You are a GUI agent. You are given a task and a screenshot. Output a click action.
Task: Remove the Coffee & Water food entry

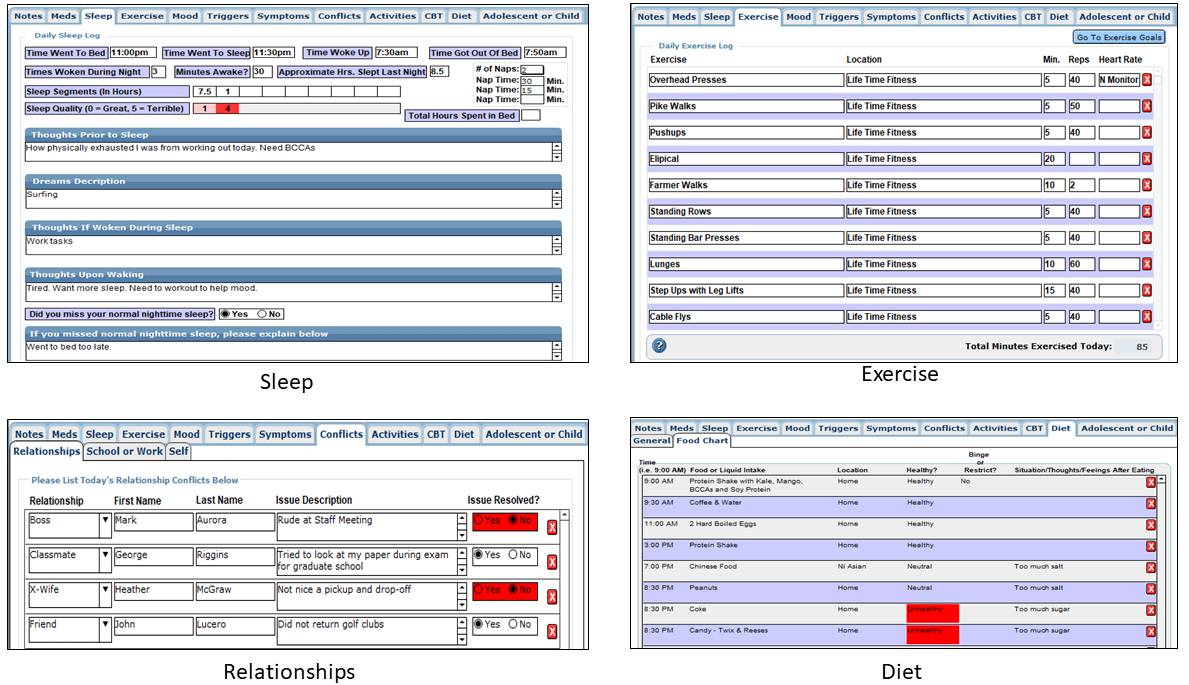click(1151, 504)
